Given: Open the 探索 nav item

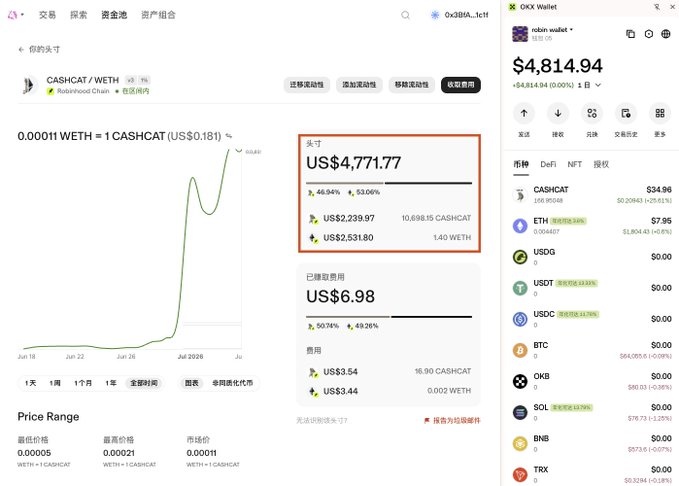Looking at the screenshot, I should click(x=78, y=15).
